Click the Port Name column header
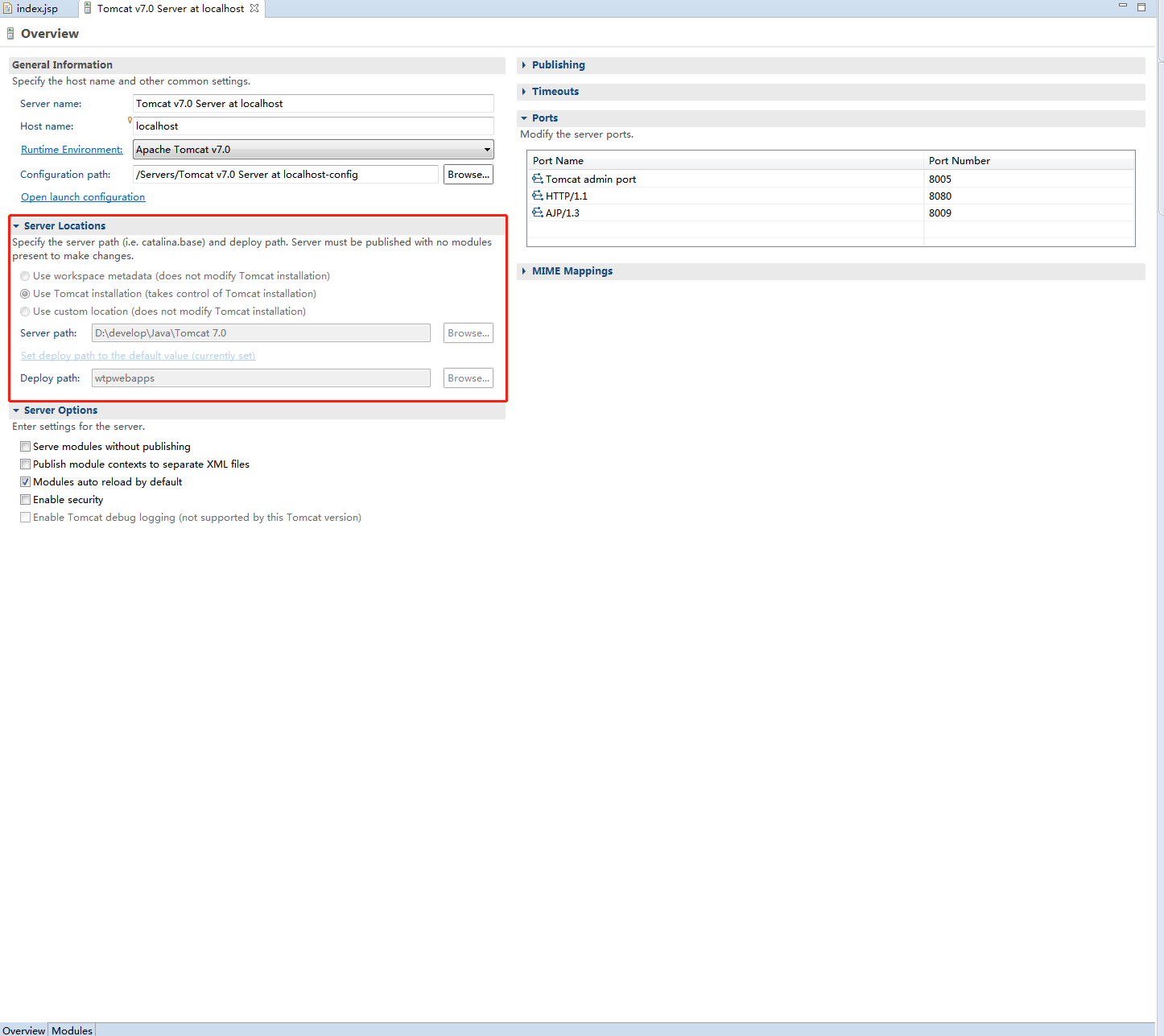 725,160
